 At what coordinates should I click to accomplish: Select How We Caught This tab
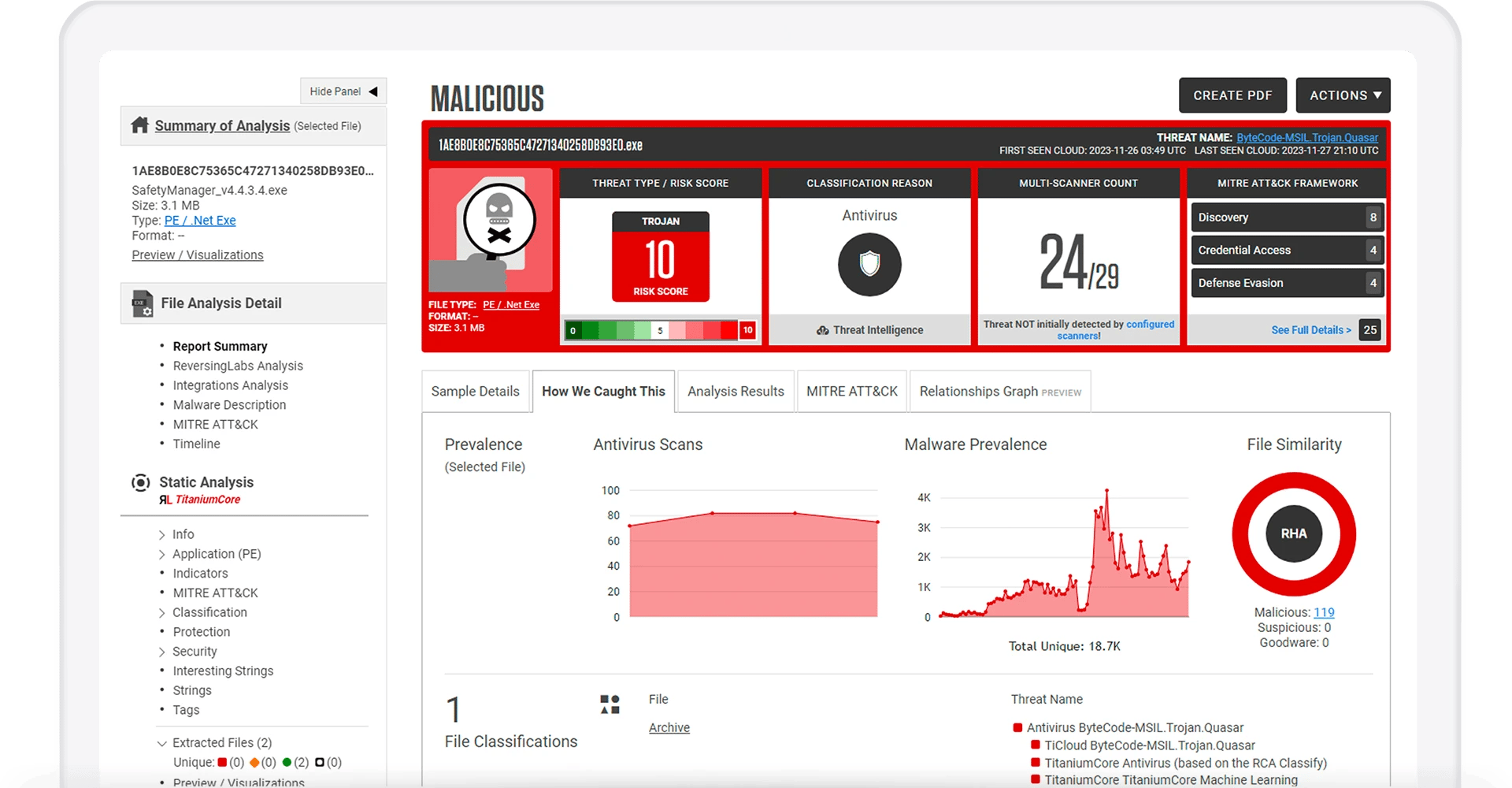603,392
